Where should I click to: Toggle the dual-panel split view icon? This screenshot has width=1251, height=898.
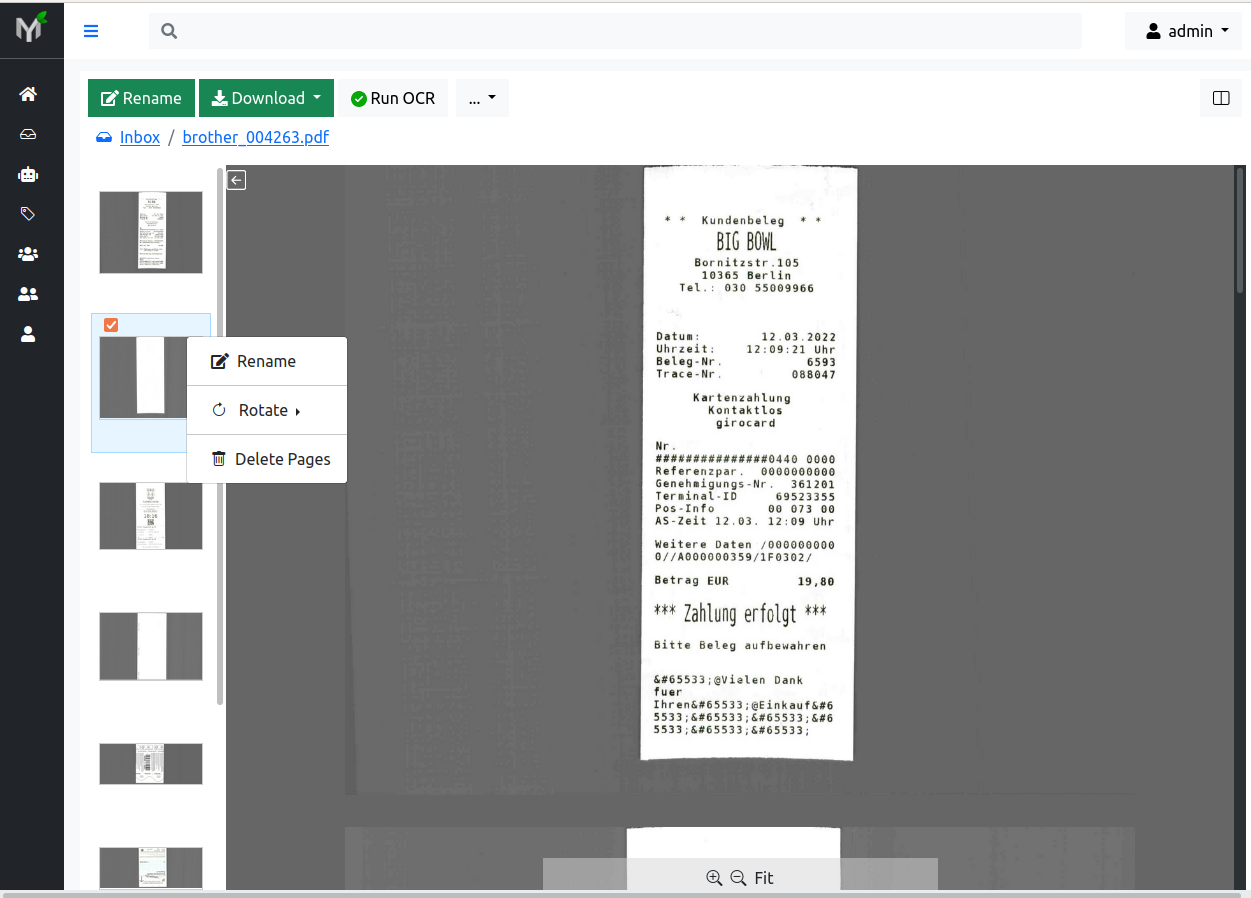[x=1221, y=98]
